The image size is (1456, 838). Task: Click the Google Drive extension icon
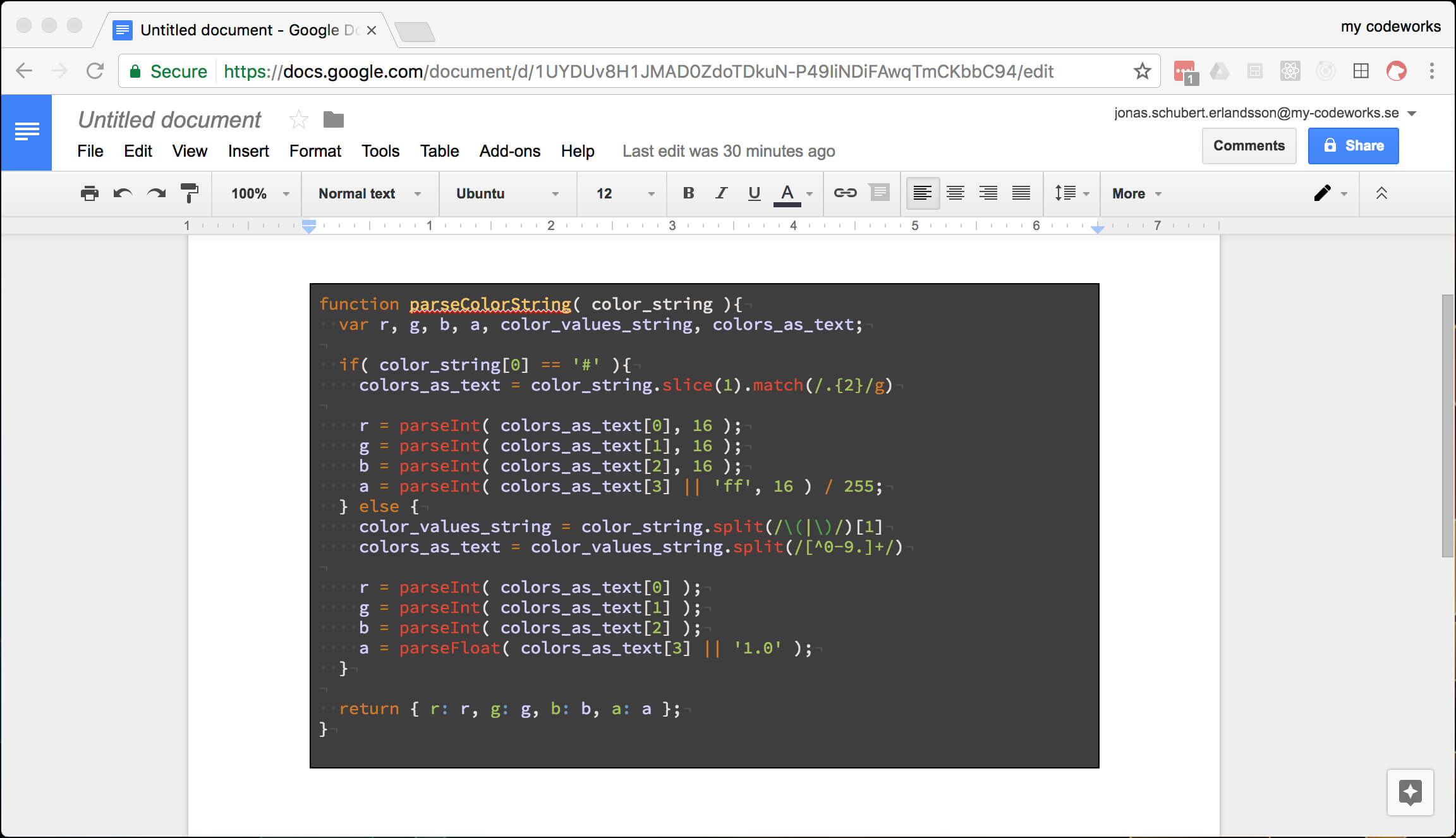click(x=1220, y=71)
